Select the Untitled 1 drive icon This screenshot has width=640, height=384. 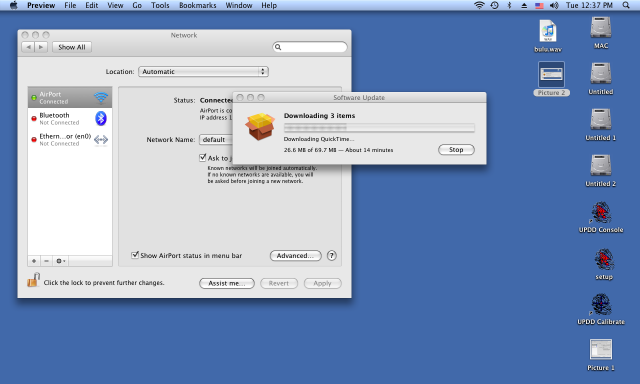click(601, 124)
